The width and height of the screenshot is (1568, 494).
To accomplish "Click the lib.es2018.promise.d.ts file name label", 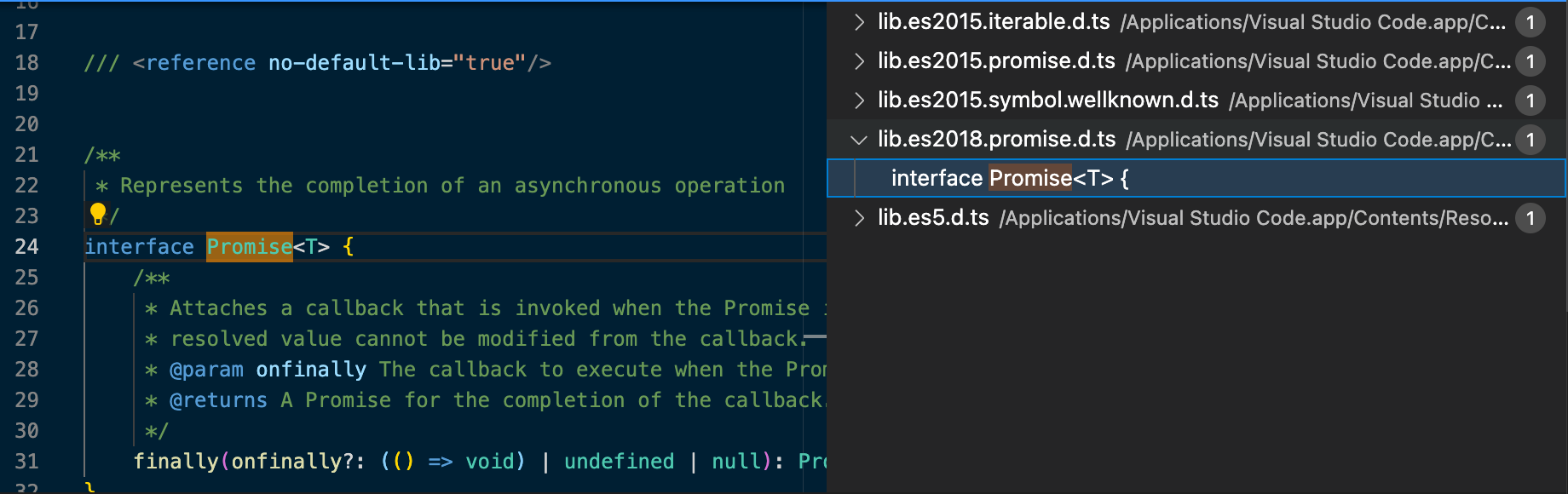I will tap(996, 140).
